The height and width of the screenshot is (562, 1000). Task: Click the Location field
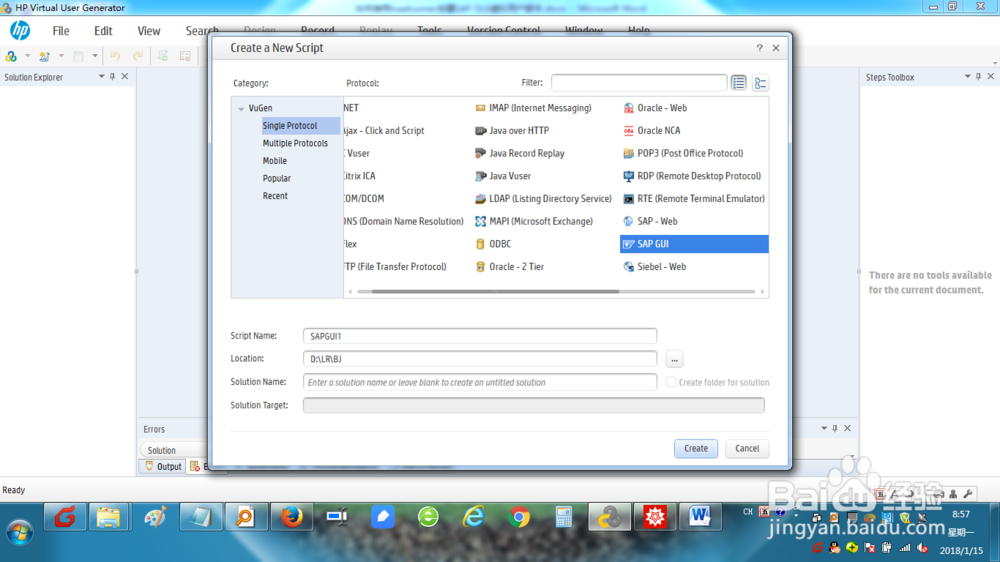pos(480,359)
